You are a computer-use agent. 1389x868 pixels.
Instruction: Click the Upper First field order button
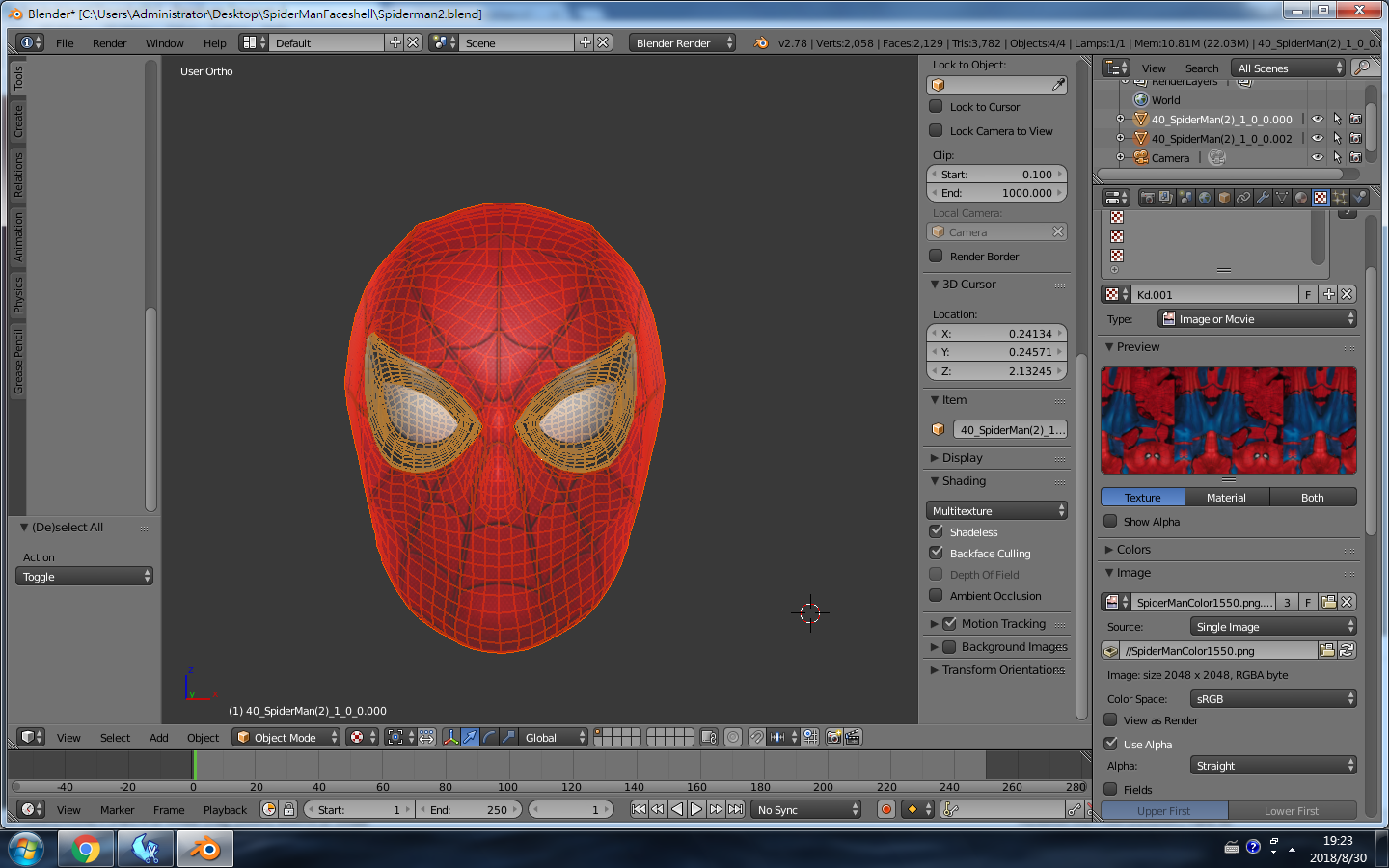click(x=1164, y=810)
